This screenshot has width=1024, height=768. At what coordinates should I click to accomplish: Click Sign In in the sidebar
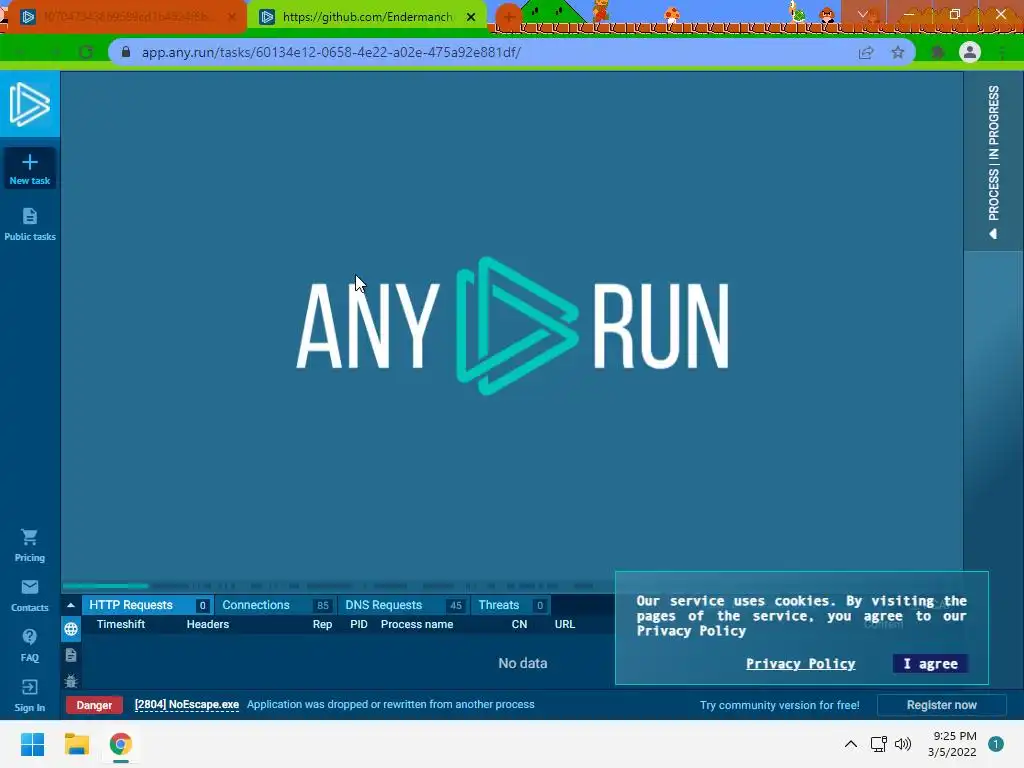point(30,696)
